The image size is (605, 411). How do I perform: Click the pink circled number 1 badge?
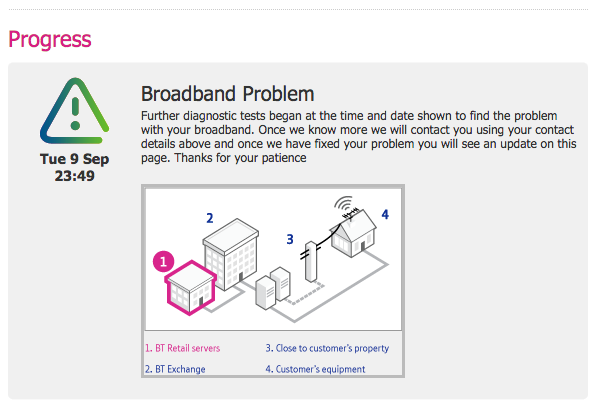[x=165, y=262]
